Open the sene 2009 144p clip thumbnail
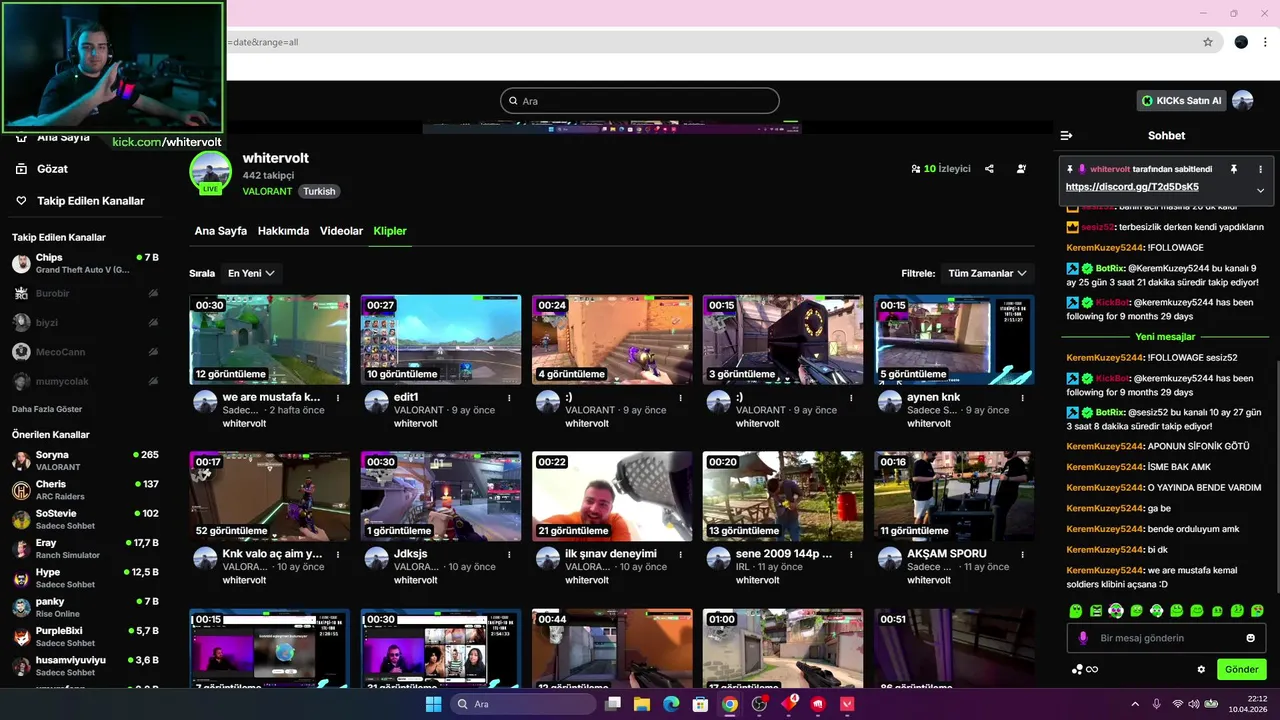Viewport: 1280px width, 720px height. (x=783, y=496)
